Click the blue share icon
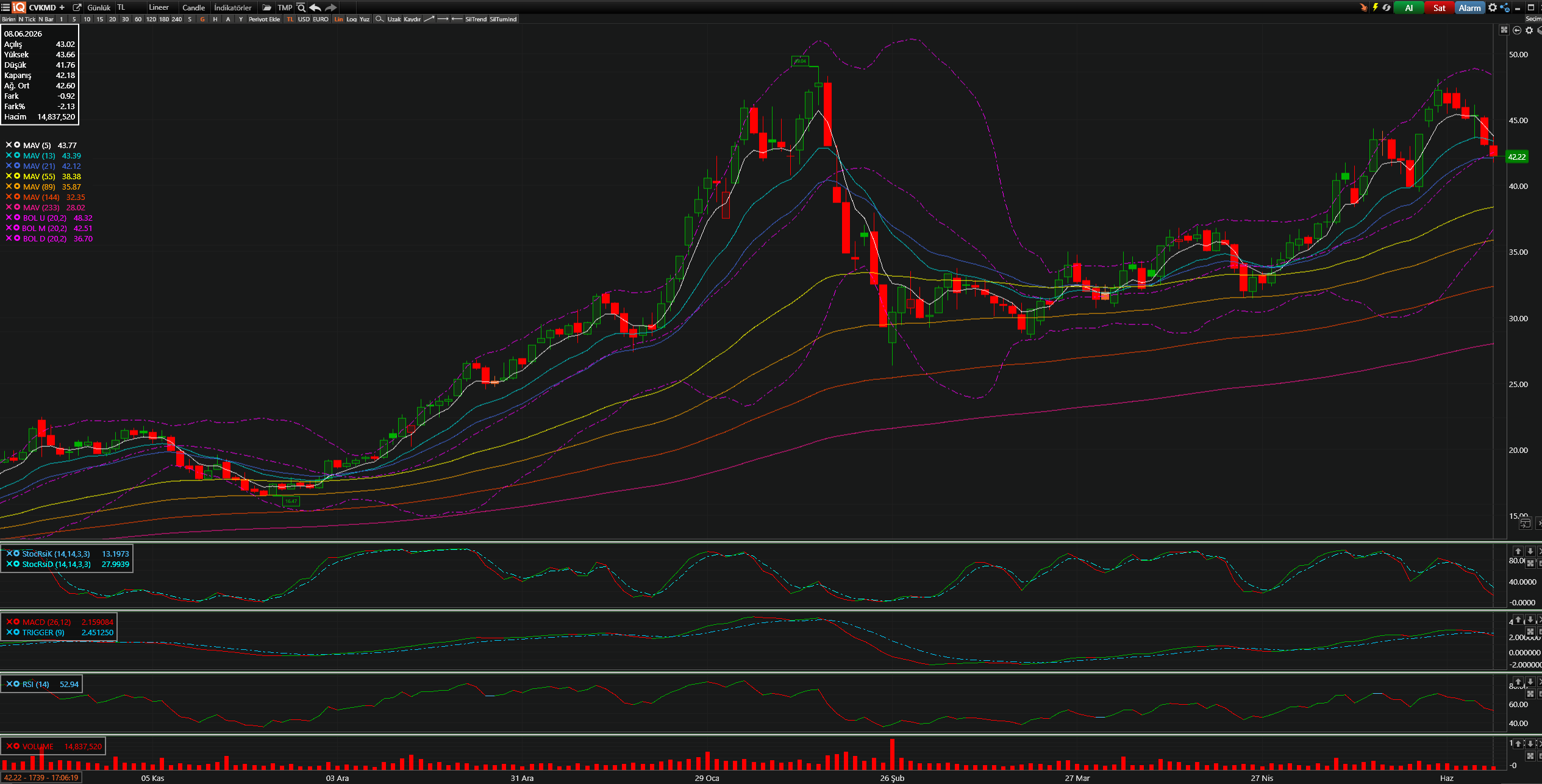 1505,7
